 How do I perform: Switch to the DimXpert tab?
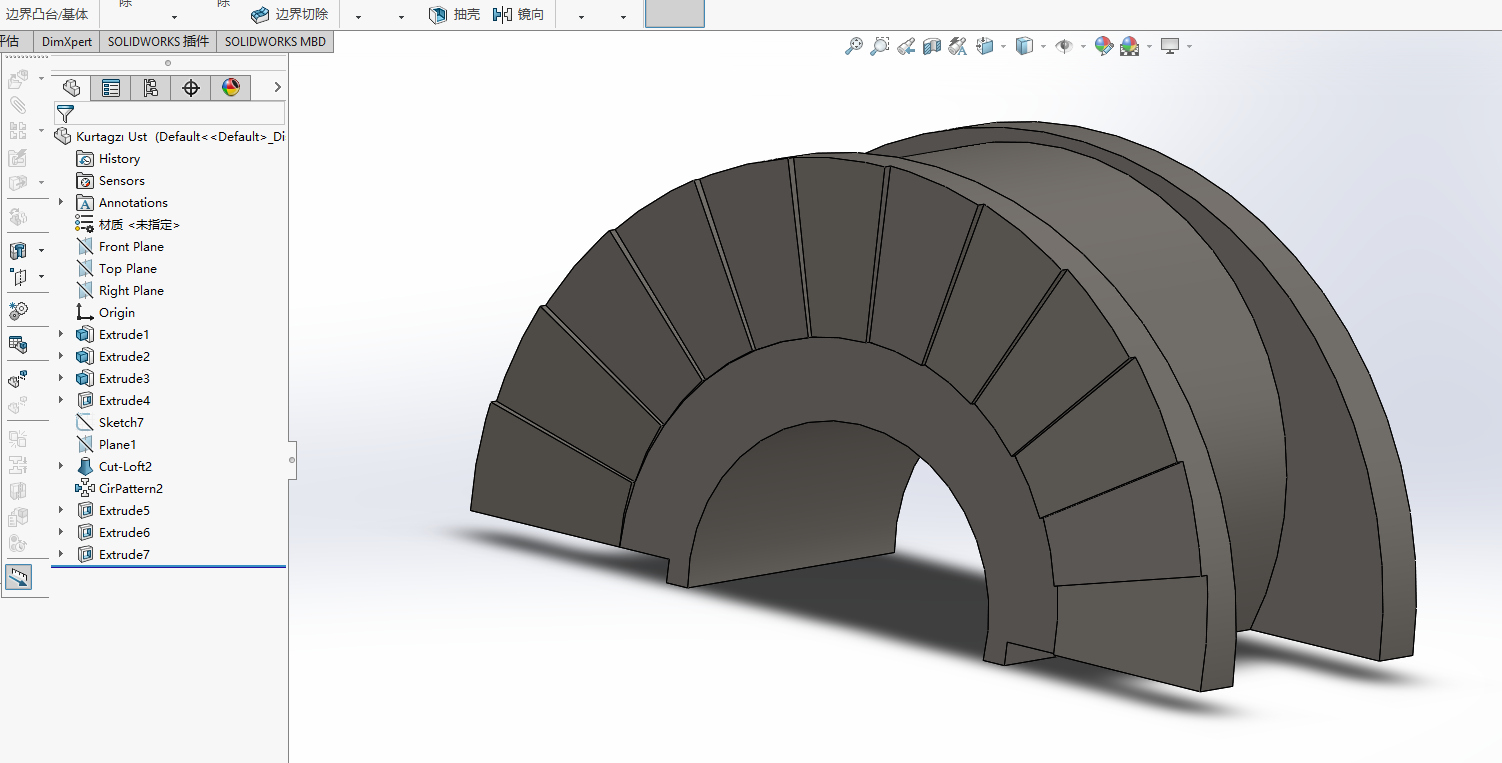coord(67,42)
